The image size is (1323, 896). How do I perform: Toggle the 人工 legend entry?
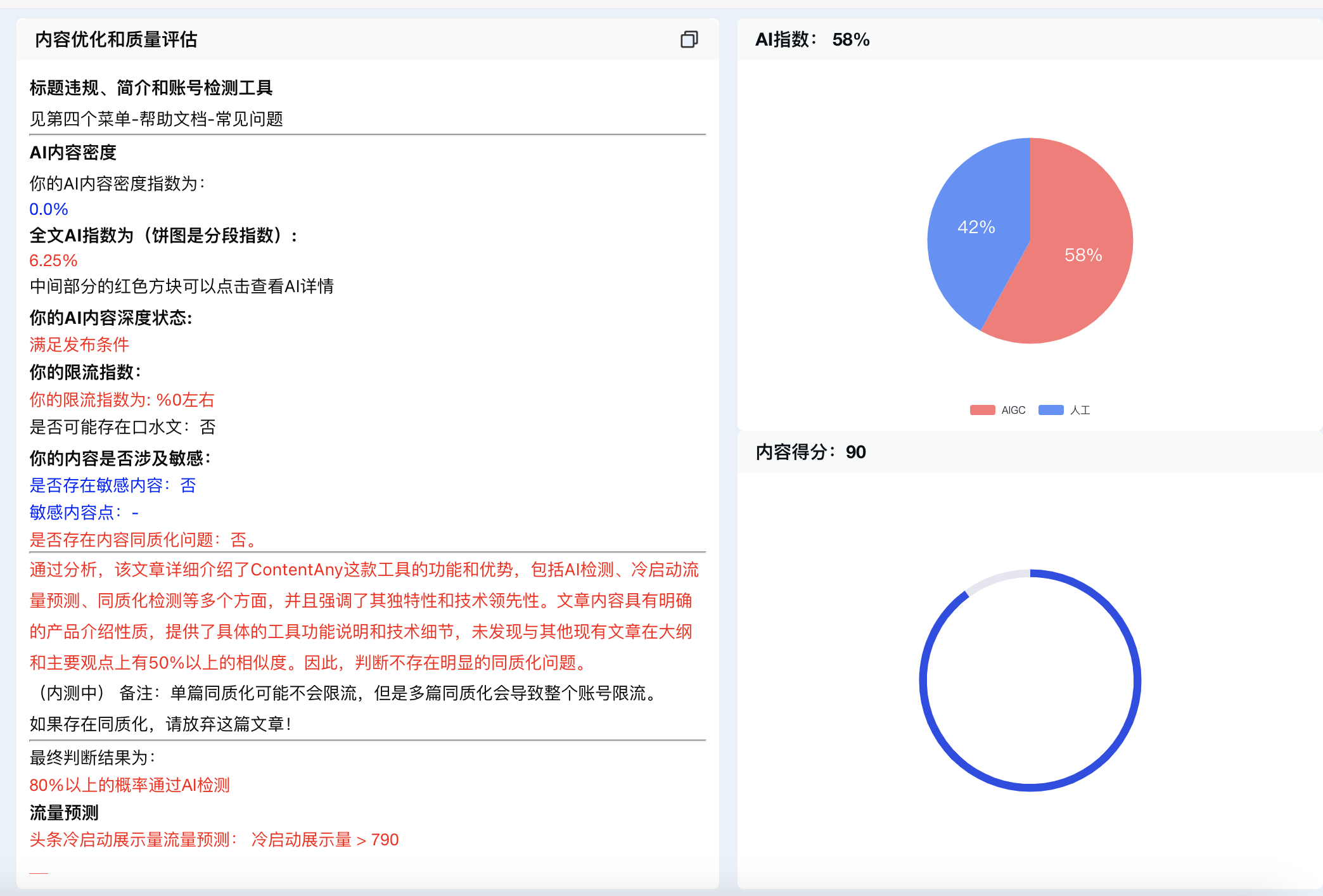(x=1066, y=409)
